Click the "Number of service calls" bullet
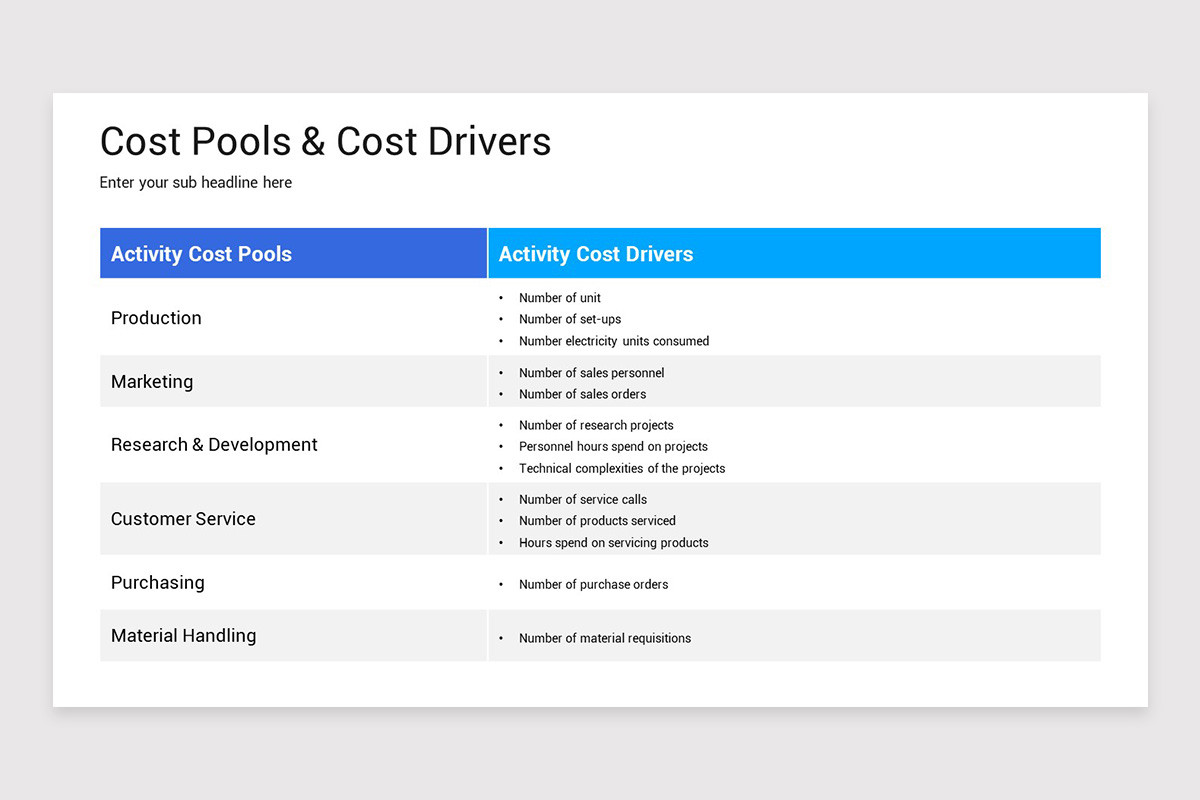Image resolution: width=1200 pixels, height=800 pixels. point(583,499)
